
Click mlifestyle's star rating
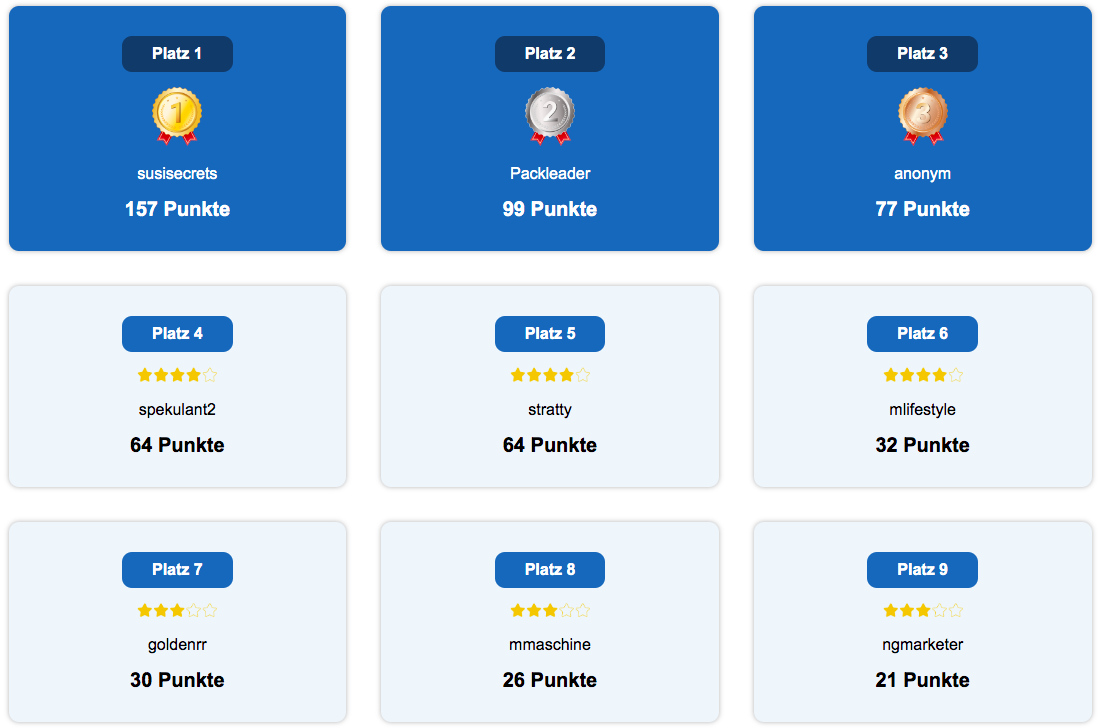[x=922, y=375]
